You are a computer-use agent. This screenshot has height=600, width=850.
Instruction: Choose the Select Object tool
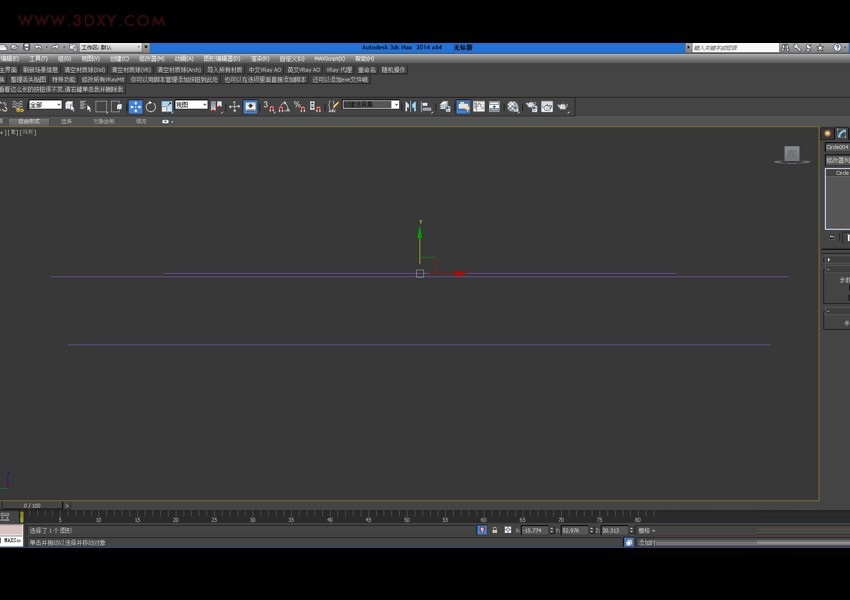(70, 107)
